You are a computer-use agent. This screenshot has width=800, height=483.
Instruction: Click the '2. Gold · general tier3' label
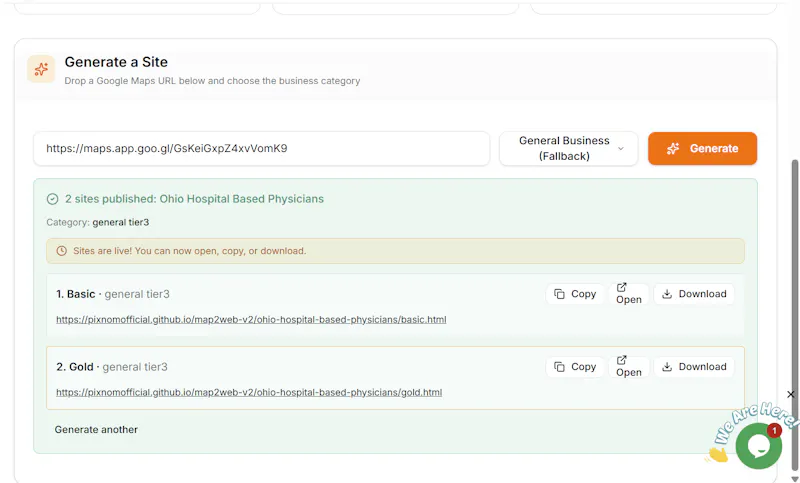point(112,367)
